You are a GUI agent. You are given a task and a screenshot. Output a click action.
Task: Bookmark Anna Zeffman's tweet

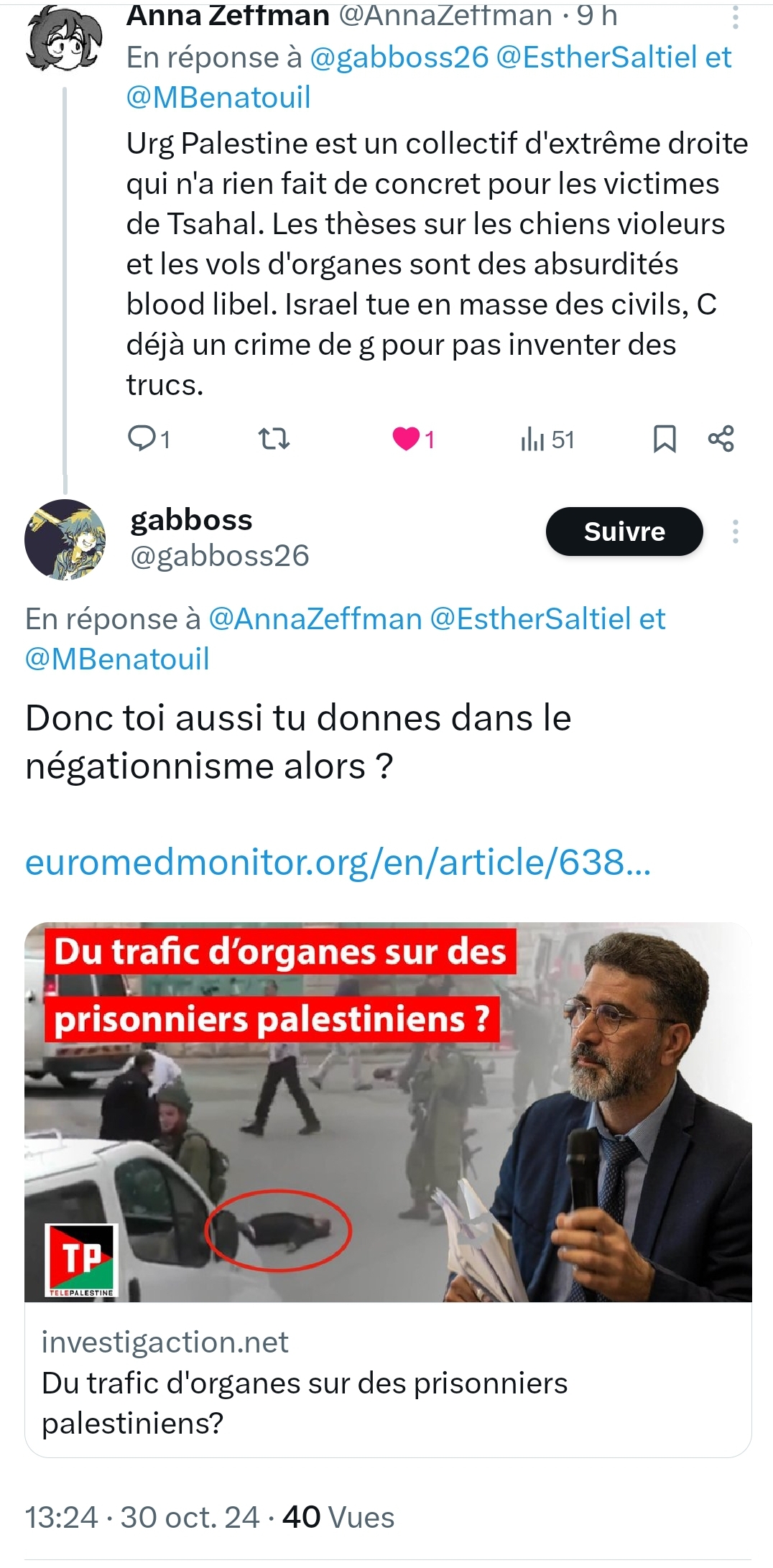click(665, 438)
